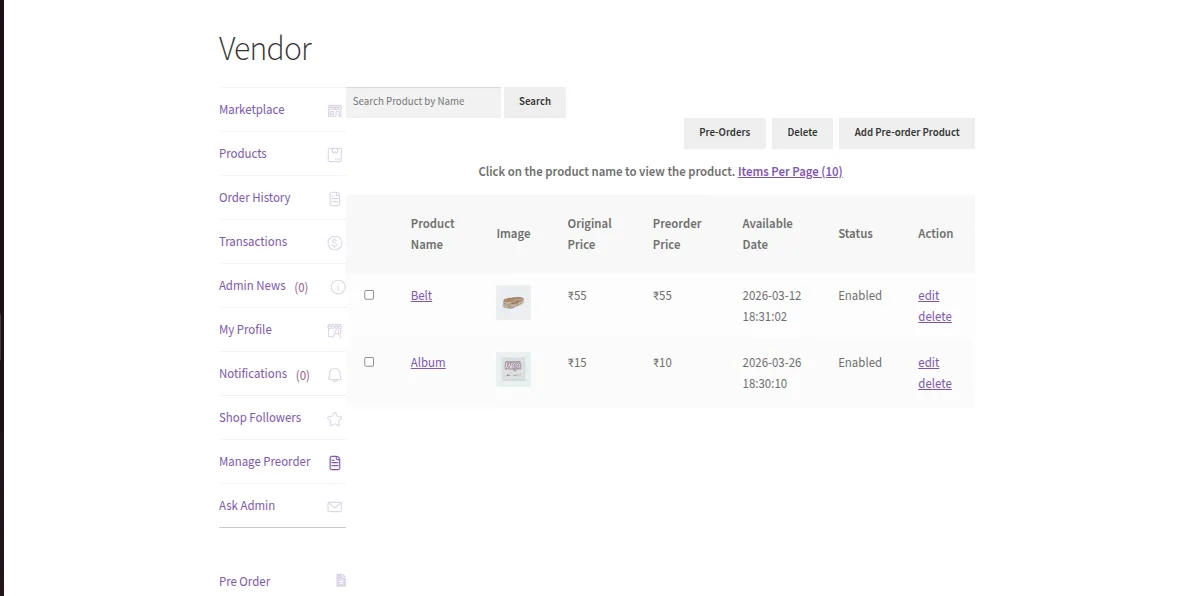Click the Manage Preorder document icon
The width and height of the screenshot is (1202, 596).
click(x=335, y=463)
